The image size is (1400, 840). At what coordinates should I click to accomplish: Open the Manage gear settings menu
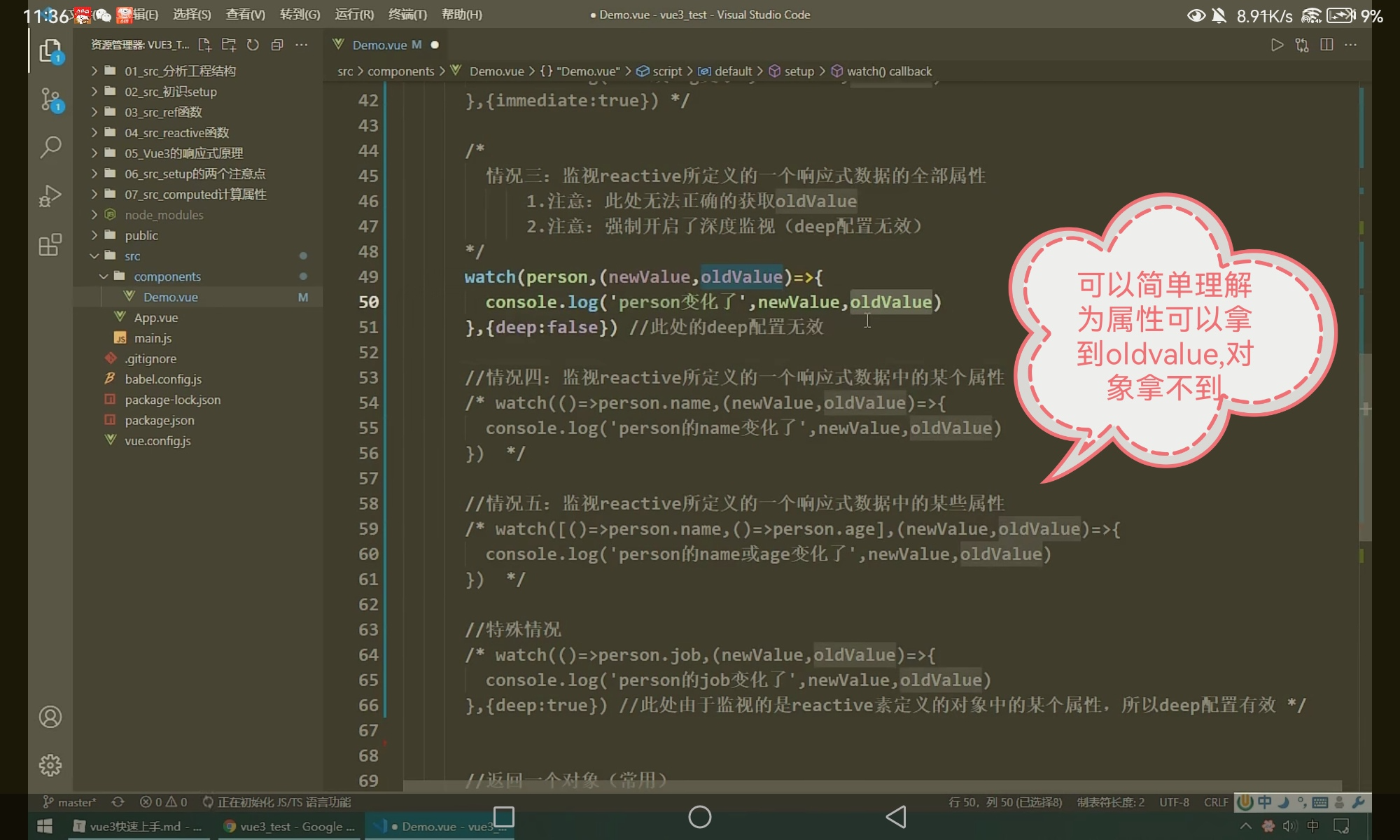click(50, 765)
